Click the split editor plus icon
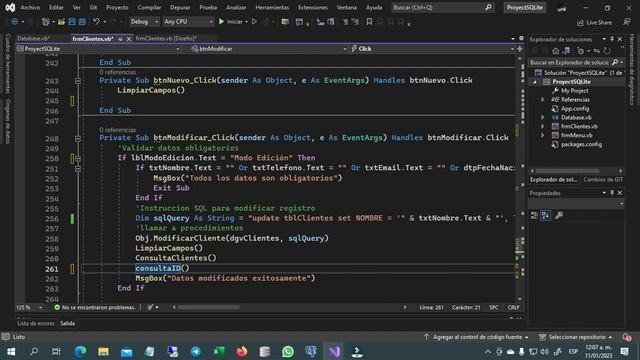The image size is (640, 360). (x=520, y=49)
